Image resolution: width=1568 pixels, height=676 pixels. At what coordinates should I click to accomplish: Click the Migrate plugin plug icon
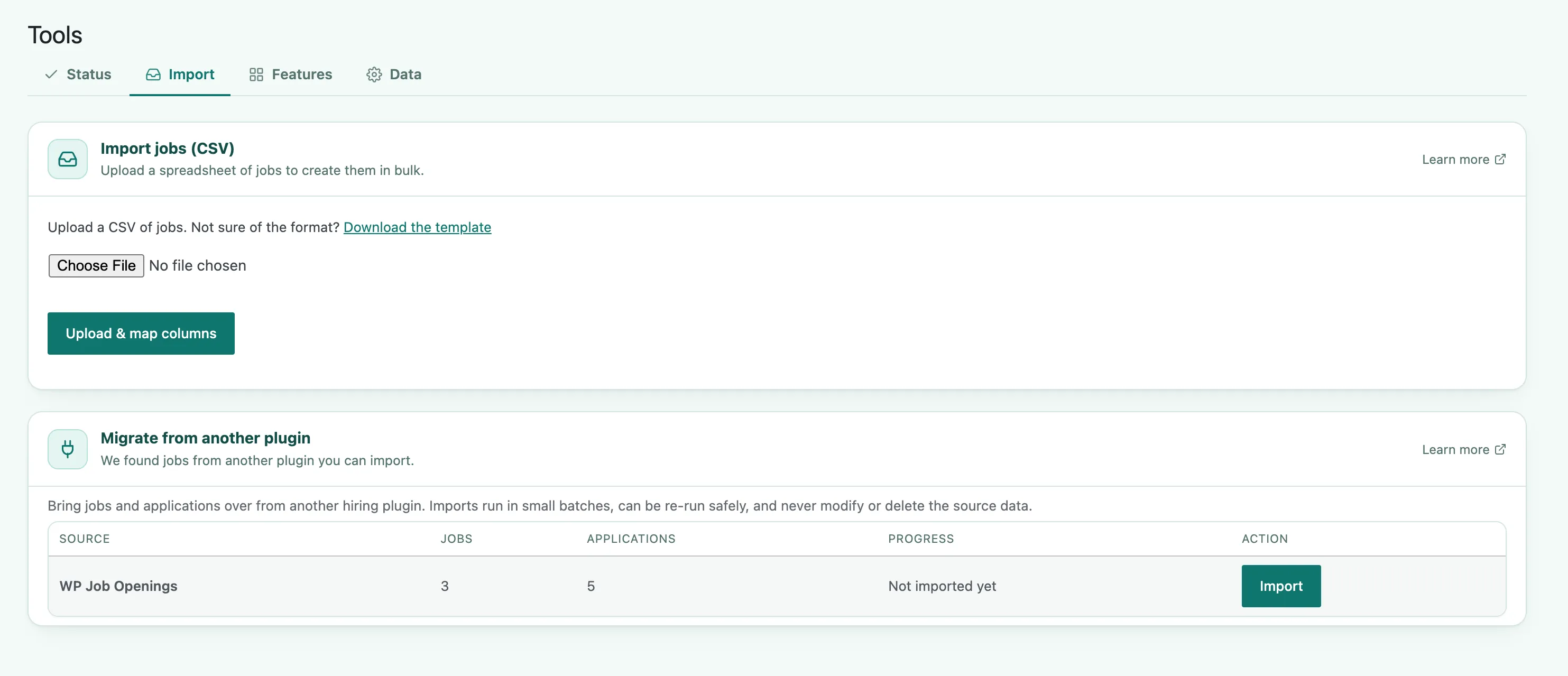click(68, 449)
